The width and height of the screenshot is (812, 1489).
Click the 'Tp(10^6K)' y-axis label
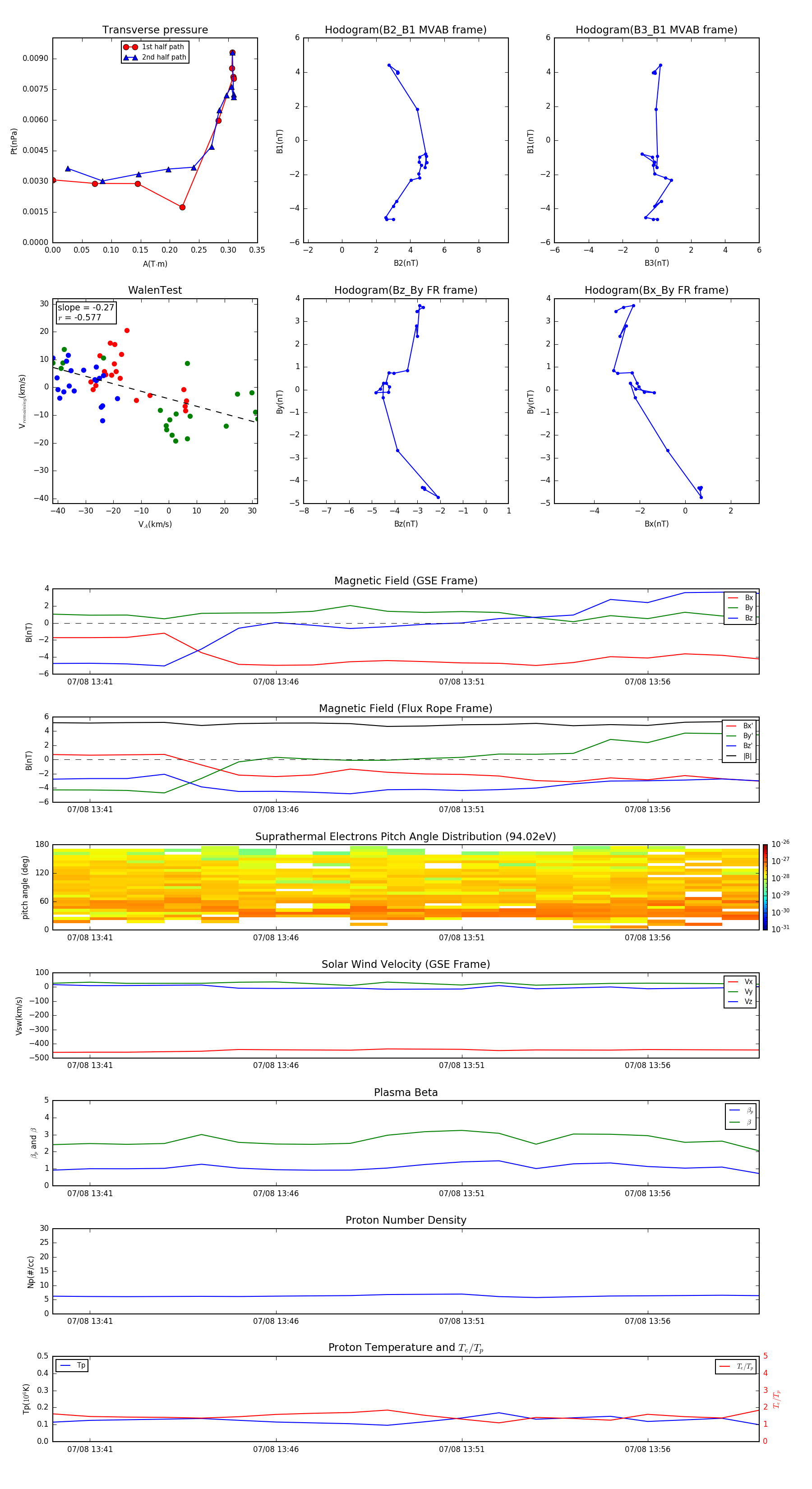click(x=26, y=1399)
